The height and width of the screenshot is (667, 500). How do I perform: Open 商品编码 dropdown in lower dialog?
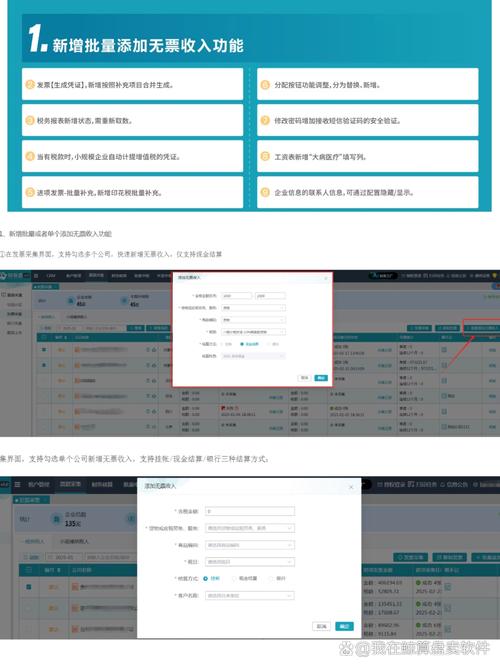click(x=249, y=545)
